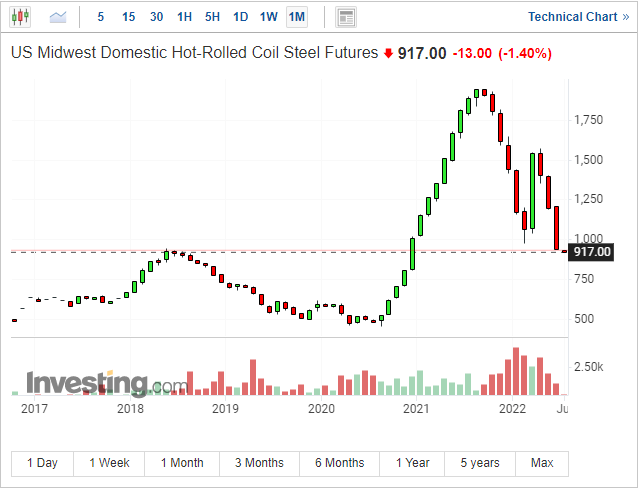Click the -13.00 price change value
This screenshot has width=639, height=489.
pos(472,53)
